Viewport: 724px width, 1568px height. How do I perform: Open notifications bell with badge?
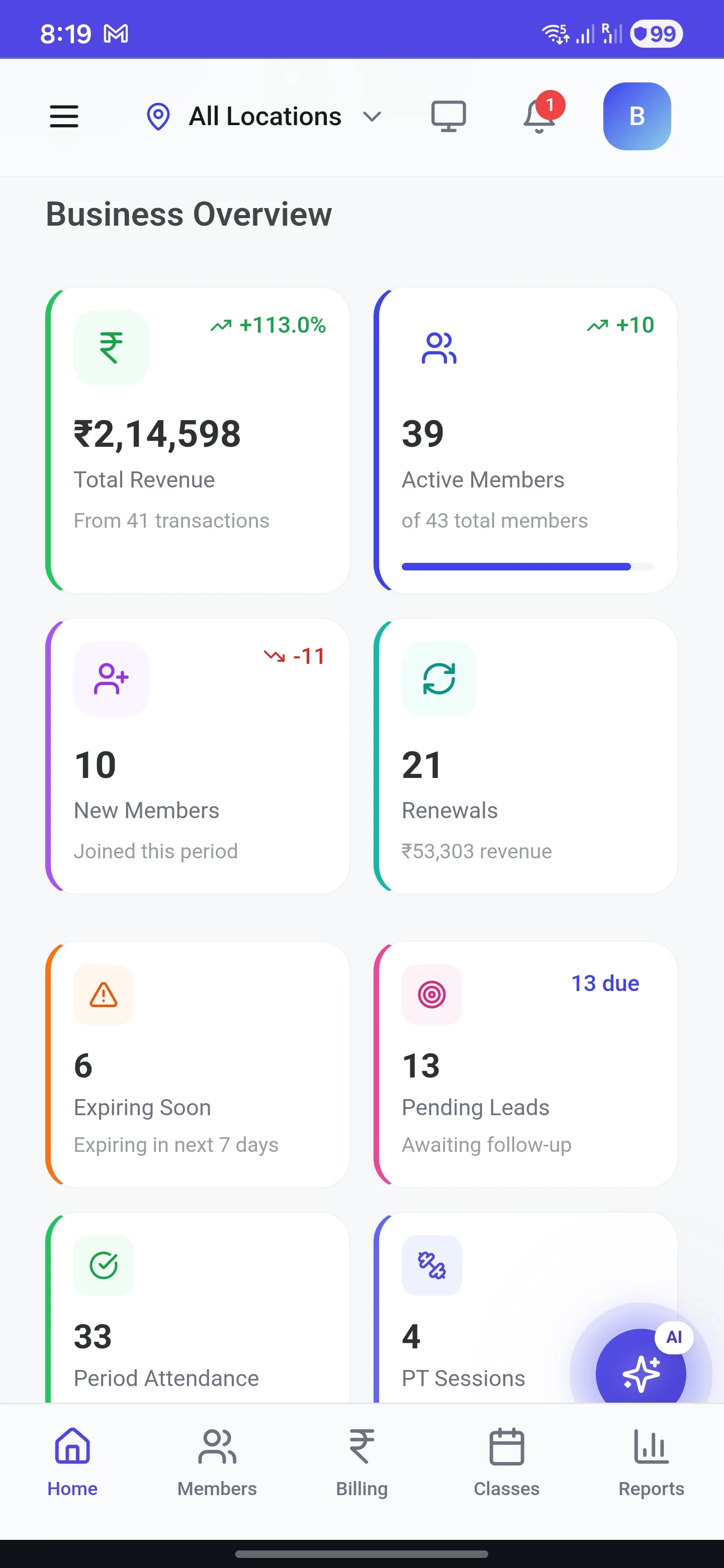[539, 115]
